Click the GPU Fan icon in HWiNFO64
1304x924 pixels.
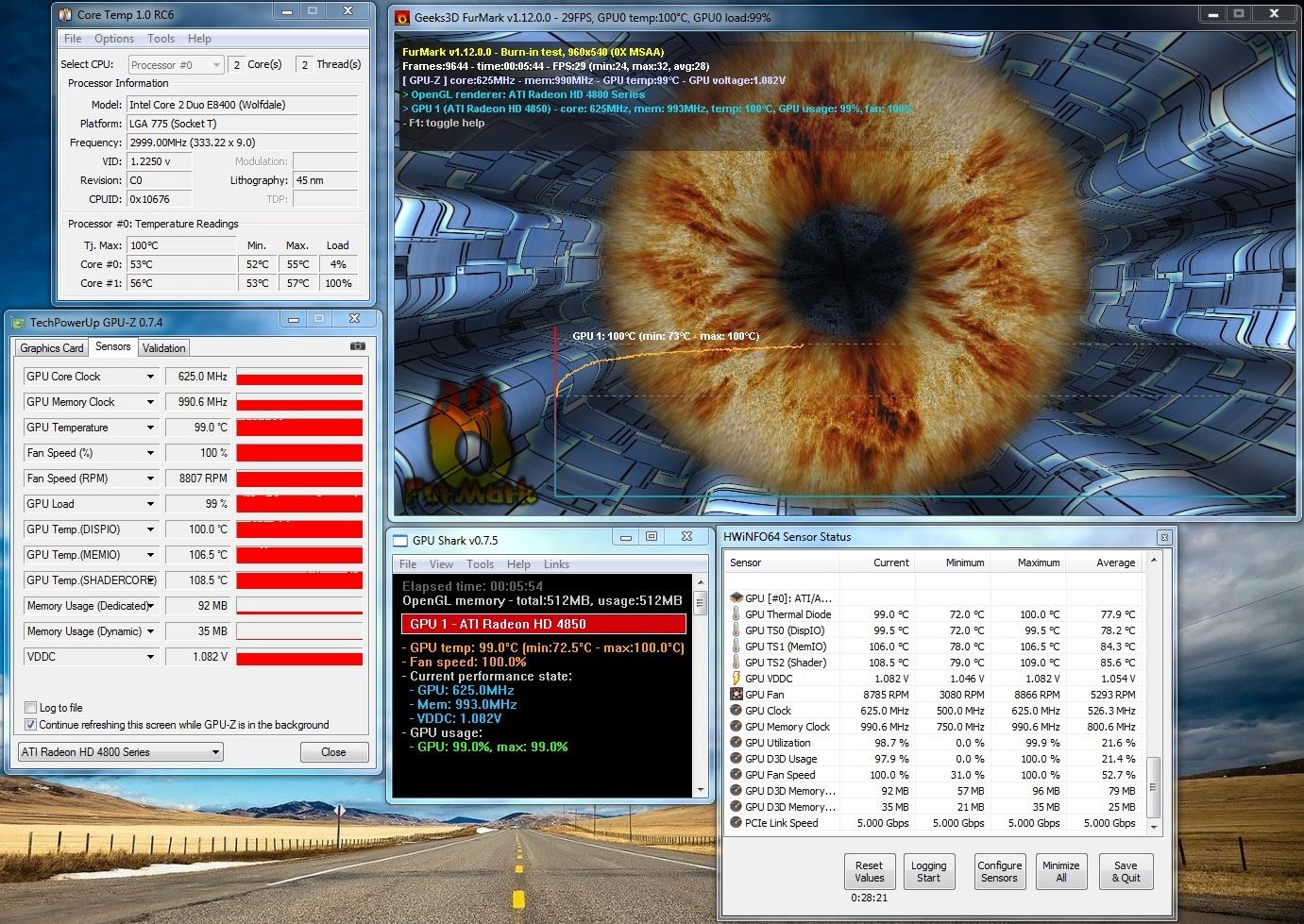pos(737,694)
